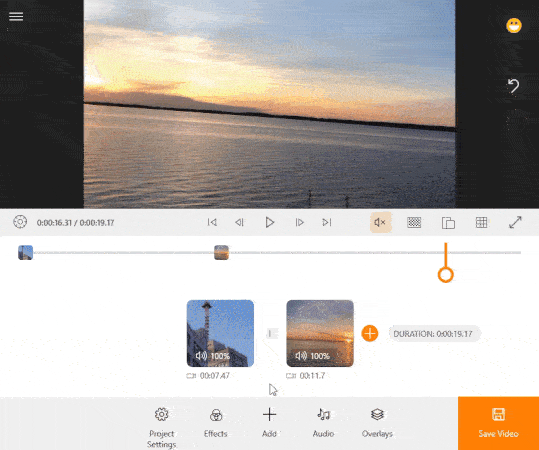Open the hamburger menu
Image resolution: width=539 pixels, height=450 pixels.
point(16,16)
